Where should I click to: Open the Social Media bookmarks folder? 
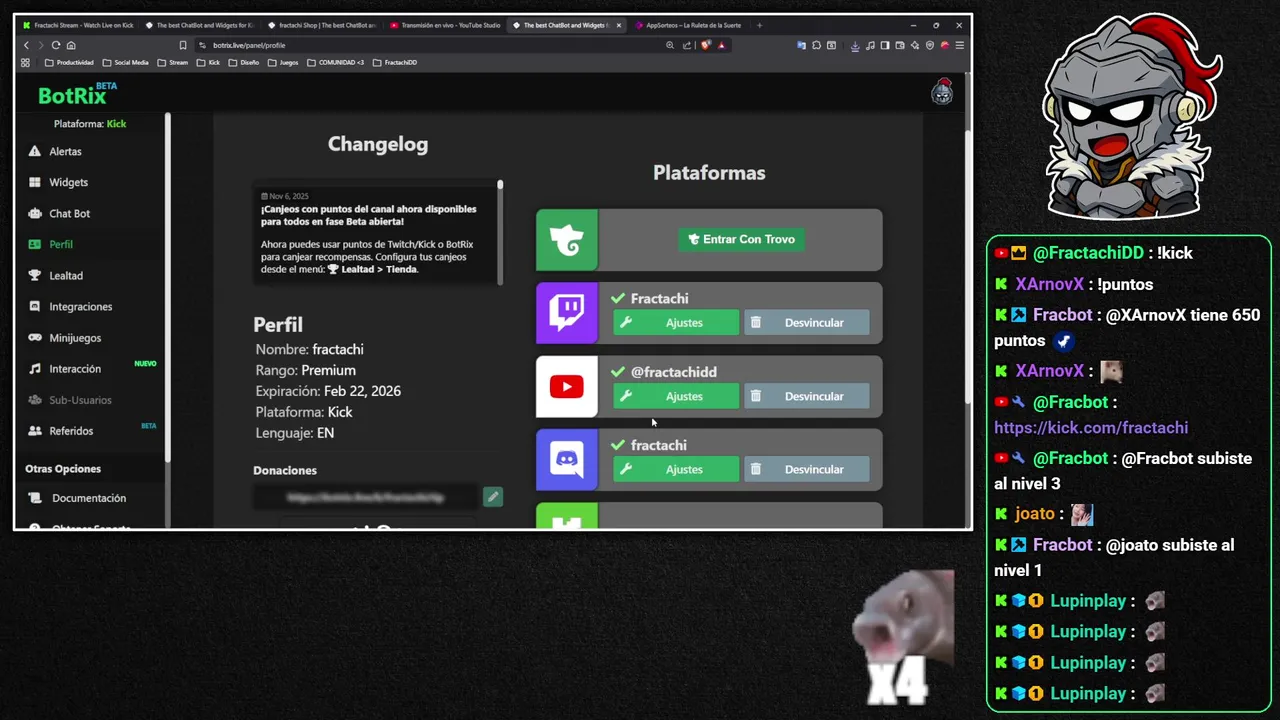pyautogui.click(x=125, y=62)
